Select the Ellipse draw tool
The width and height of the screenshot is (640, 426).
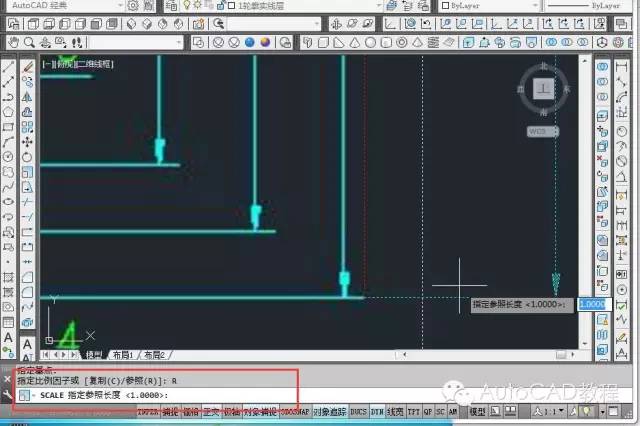pos(8,202)
